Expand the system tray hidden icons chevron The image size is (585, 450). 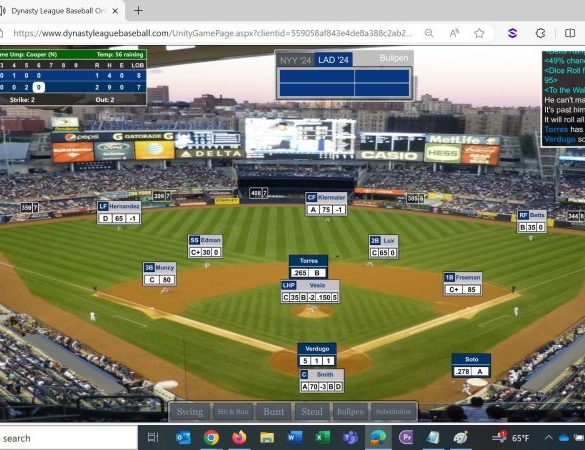[x=548, y=437]
